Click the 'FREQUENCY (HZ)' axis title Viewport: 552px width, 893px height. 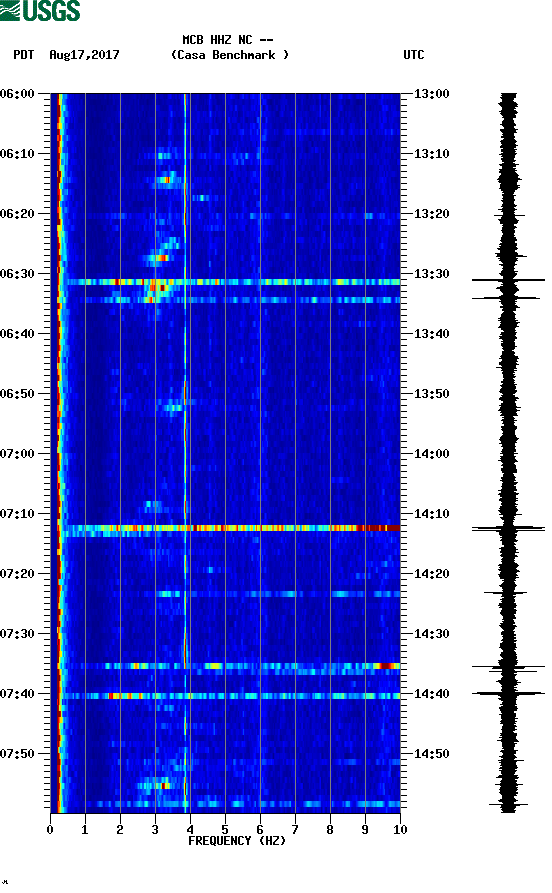coord(237,841)
